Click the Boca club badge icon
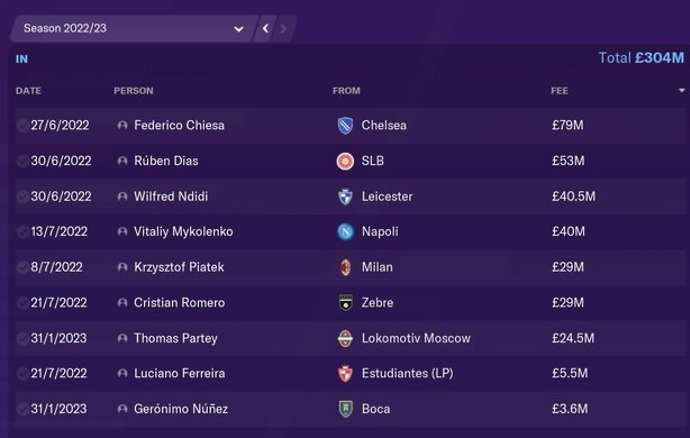The height and width of the screenshot is (438, 690). (345, 409)
